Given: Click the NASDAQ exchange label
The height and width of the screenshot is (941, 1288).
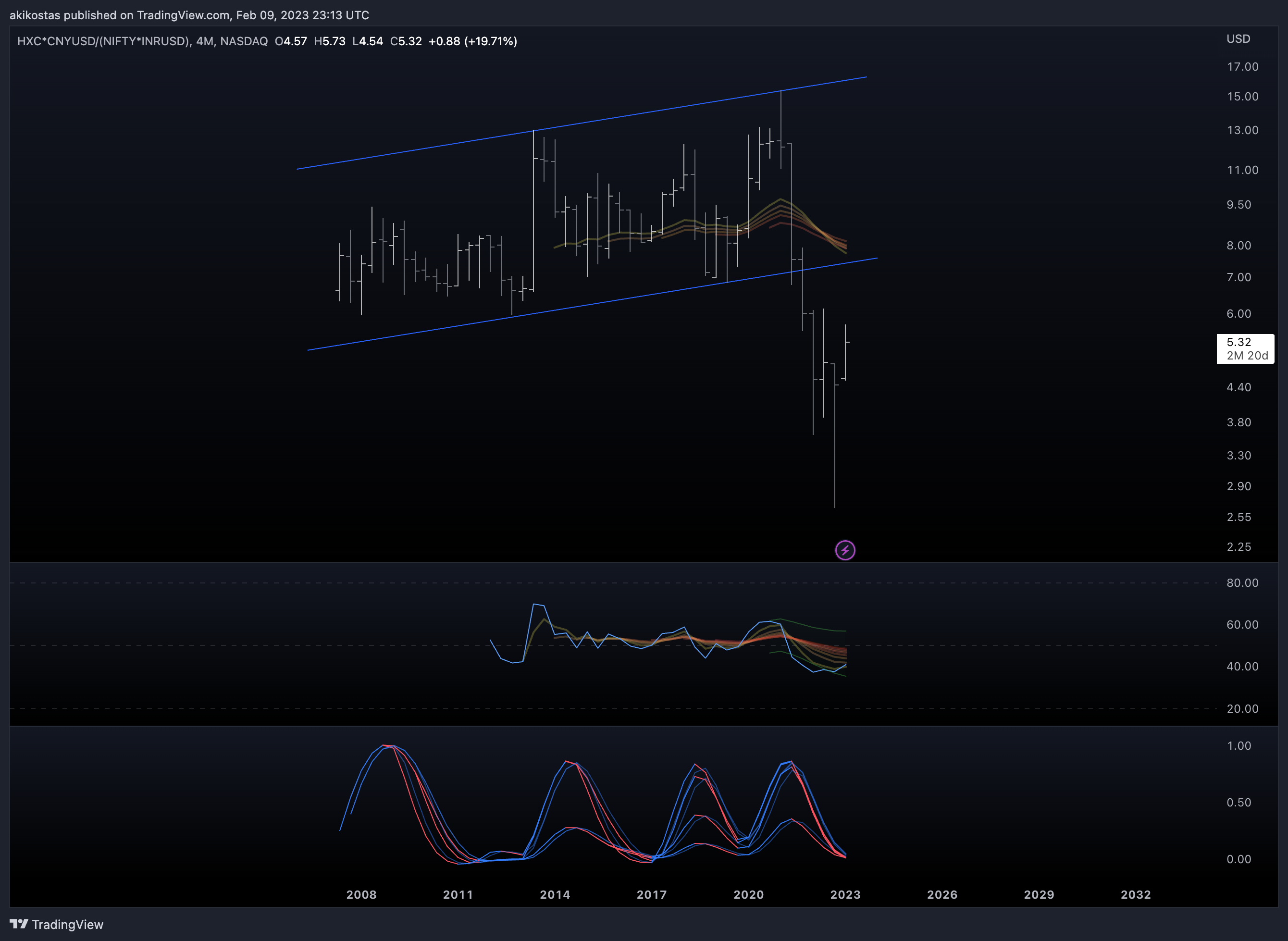Looking at the screenshot, I should pyautogui.click(x=244, y=41).
